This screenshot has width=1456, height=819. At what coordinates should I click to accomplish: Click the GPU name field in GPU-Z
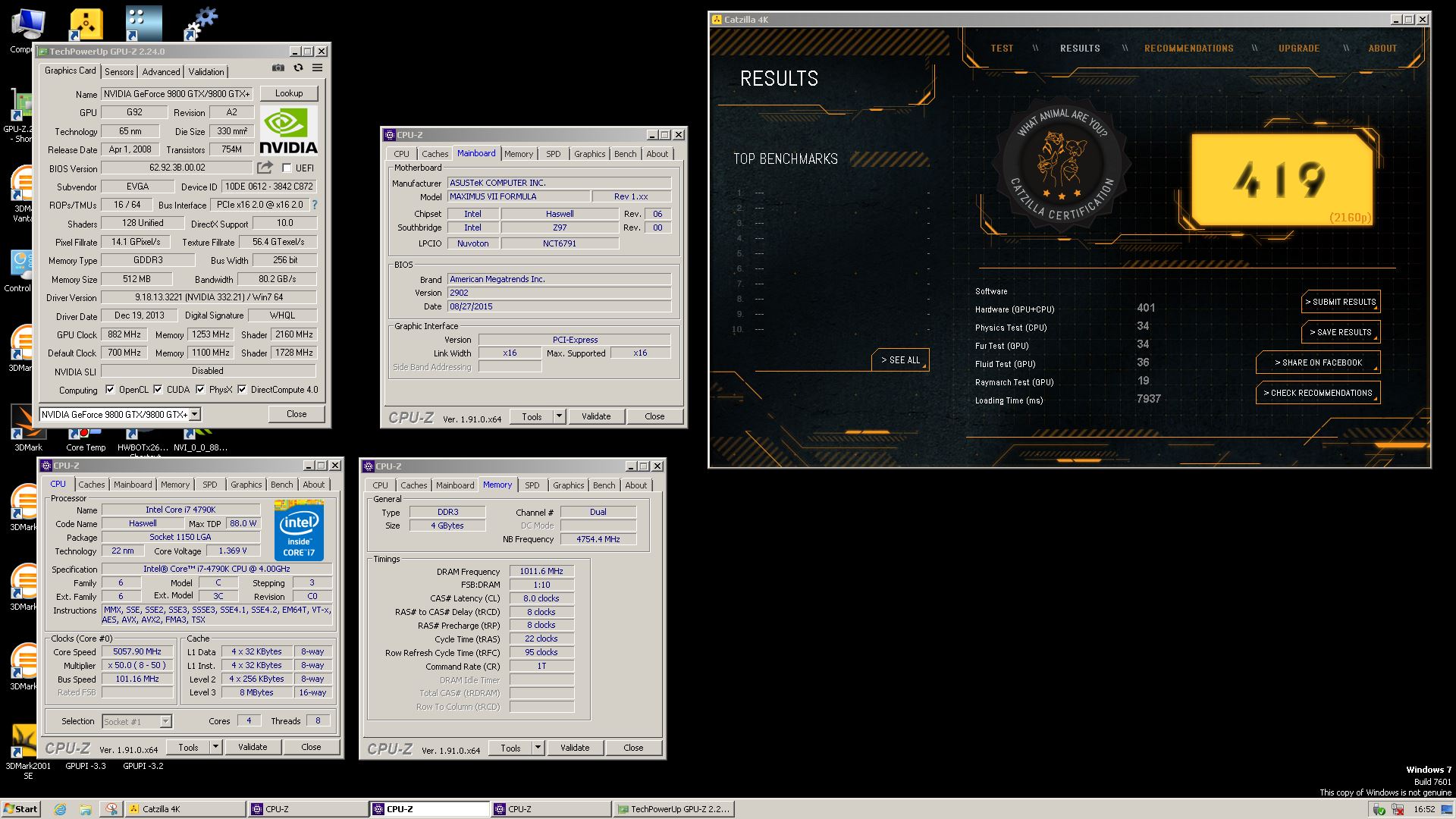tap(177, 94)
